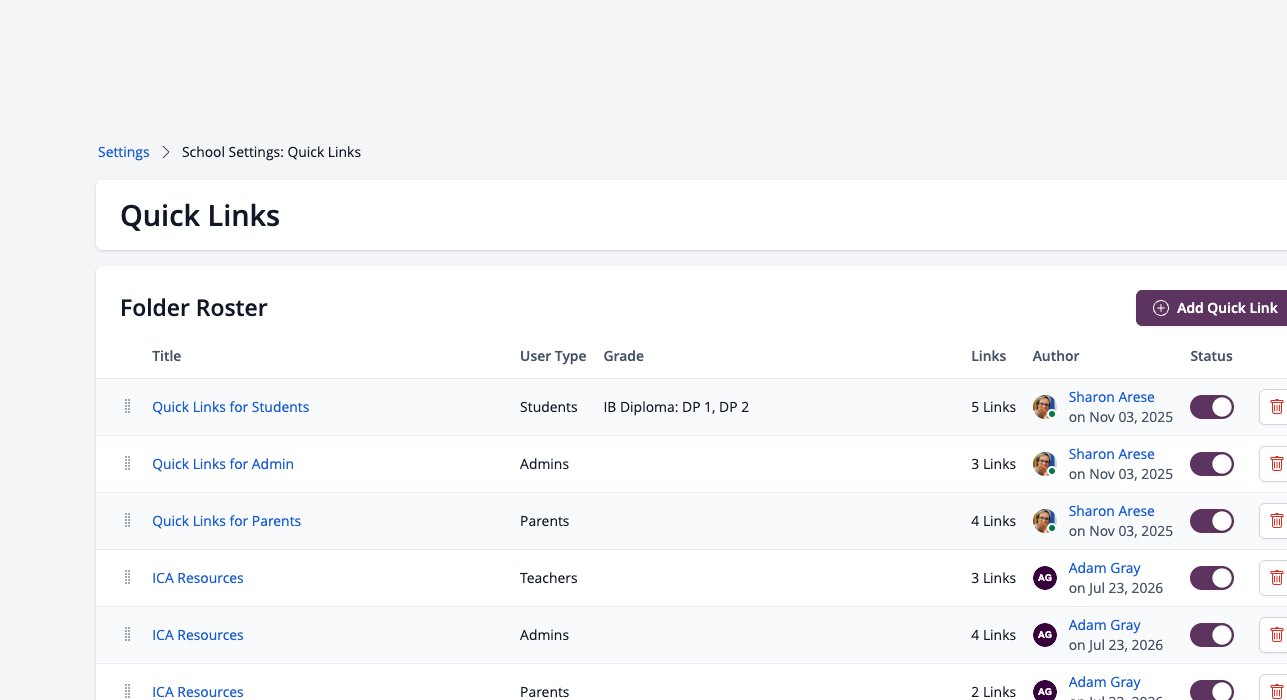Click the 'Folder Roster' heading
The image size is (1287, 700).
click(194, 308)
